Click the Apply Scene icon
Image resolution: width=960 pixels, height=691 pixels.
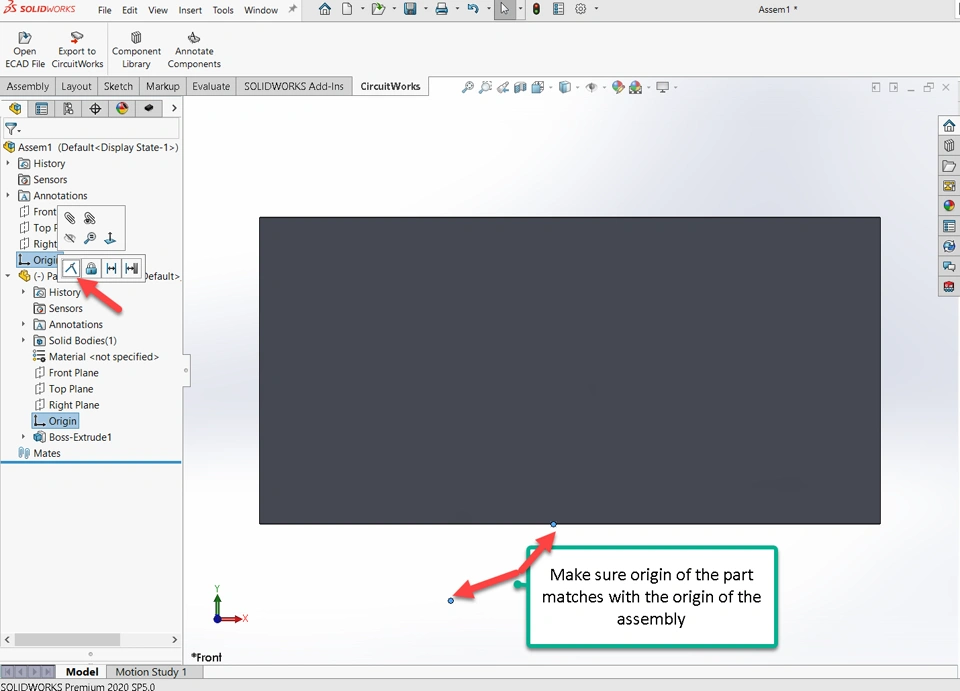tap(636, 87)
